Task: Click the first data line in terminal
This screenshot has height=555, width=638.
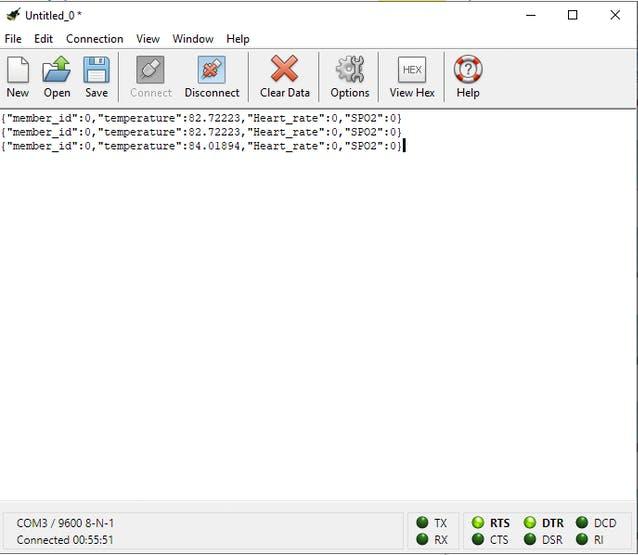Action: (x=201, y=118)
